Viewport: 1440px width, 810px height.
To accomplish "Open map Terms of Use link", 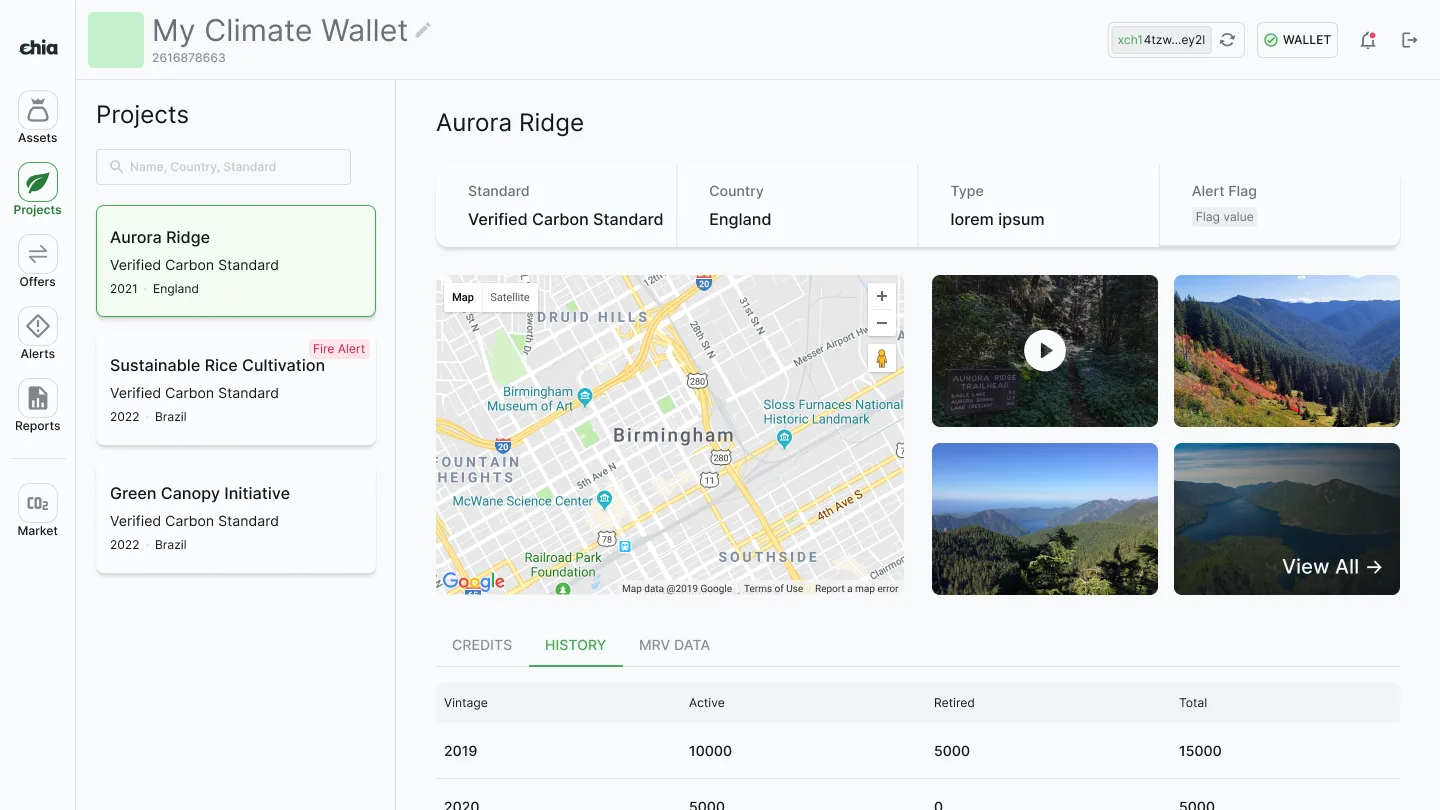I will point(773,589).
